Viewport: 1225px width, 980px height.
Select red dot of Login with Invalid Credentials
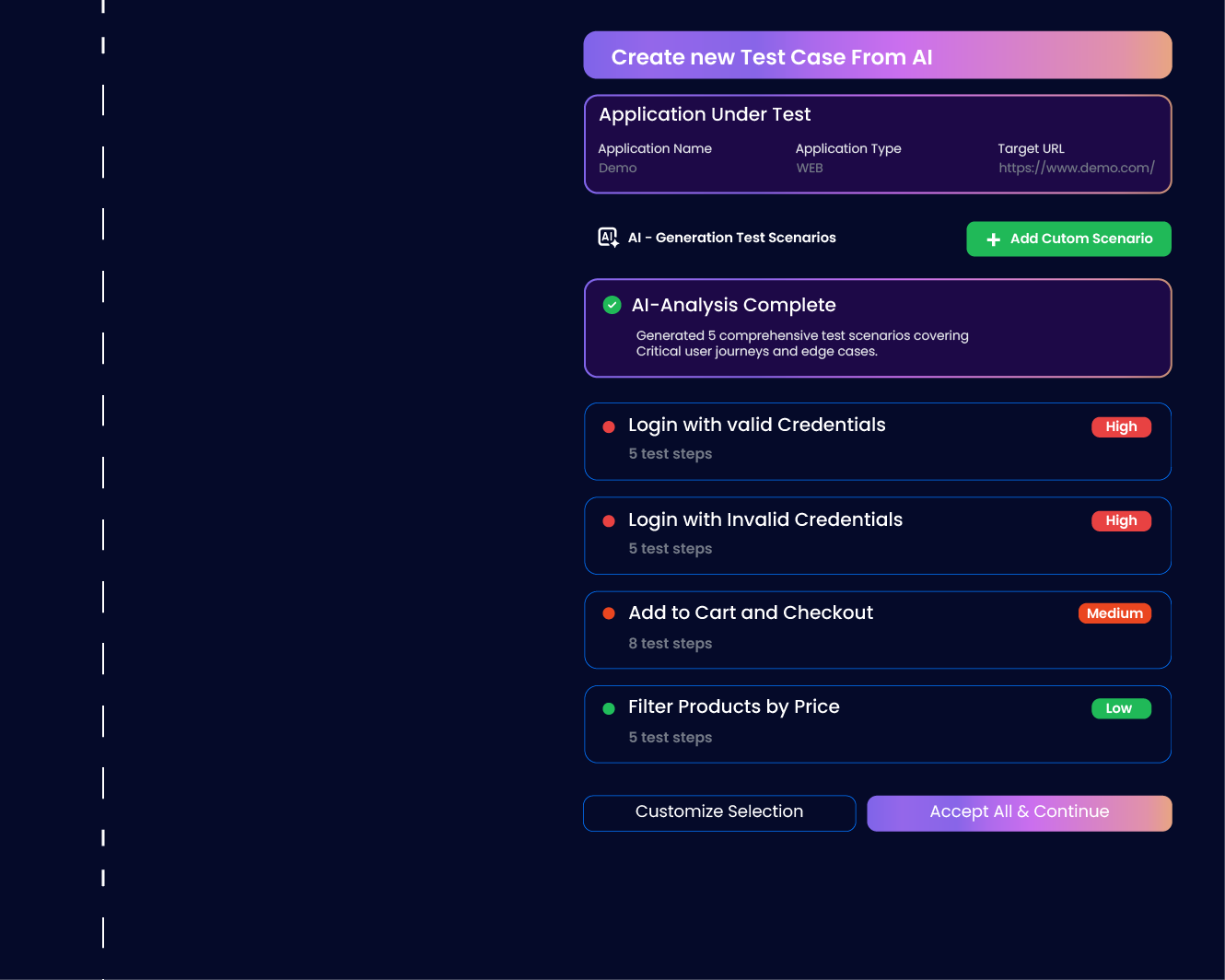[x=609, y=521]
